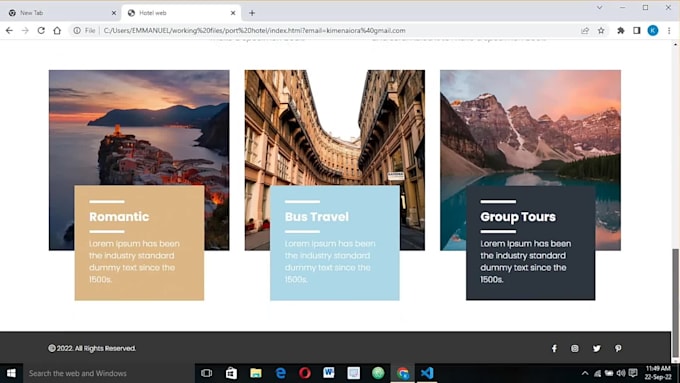Click the Search the web and Windows box
This screenshot has width=680, height=383.
tap(108, 373)
